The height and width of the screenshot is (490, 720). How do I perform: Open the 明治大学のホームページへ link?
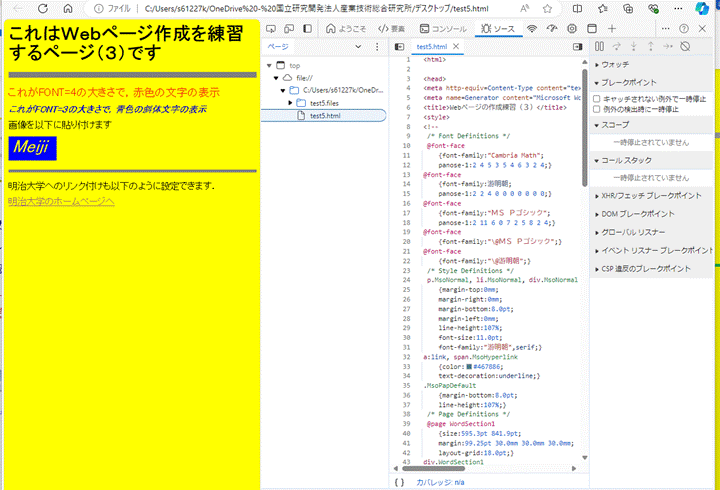(x=61, y=201)
